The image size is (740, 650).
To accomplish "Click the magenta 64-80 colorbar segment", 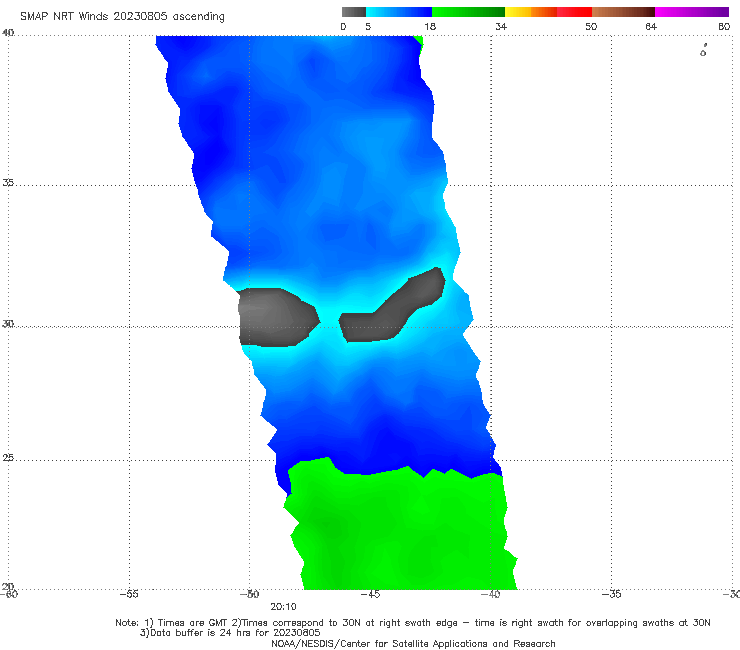I will coord(692,12).
